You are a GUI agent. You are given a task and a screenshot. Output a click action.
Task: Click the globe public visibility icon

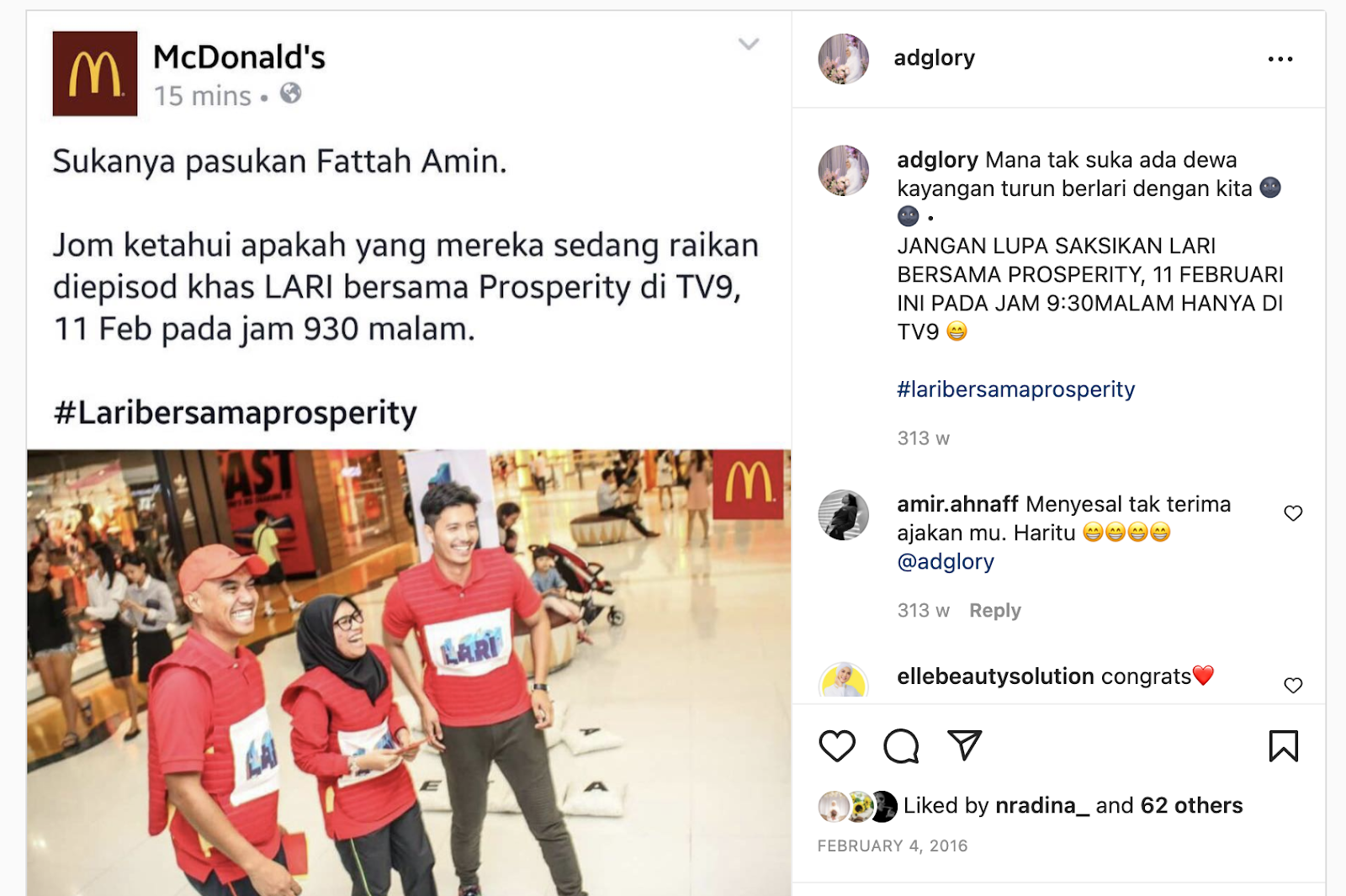290,93
